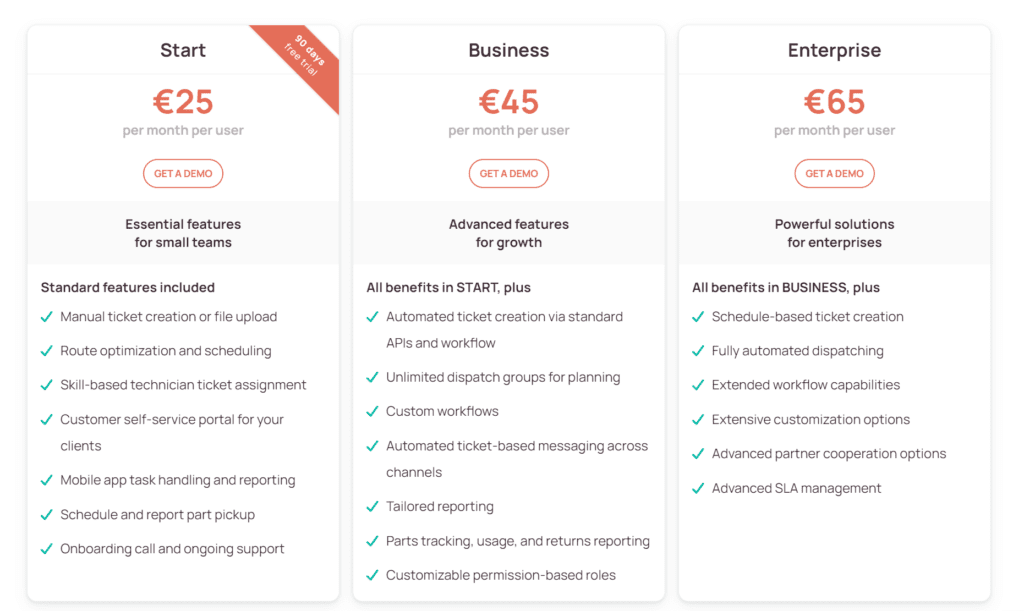Click checkmark next to Schedule-based ticket creation
The image size is (1024, 611).
tap(698, 317)
